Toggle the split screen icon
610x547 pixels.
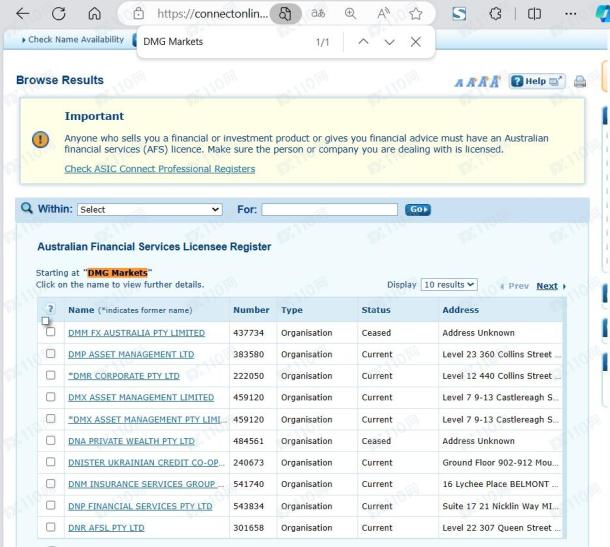point(534,14)
